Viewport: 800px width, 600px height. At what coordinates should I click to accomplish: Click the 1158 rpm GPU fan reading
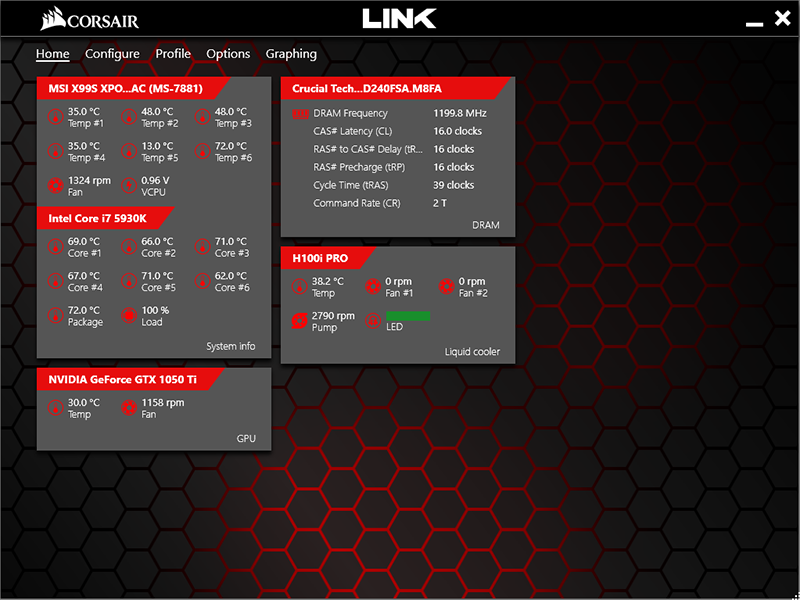click(x=163, y=403)
